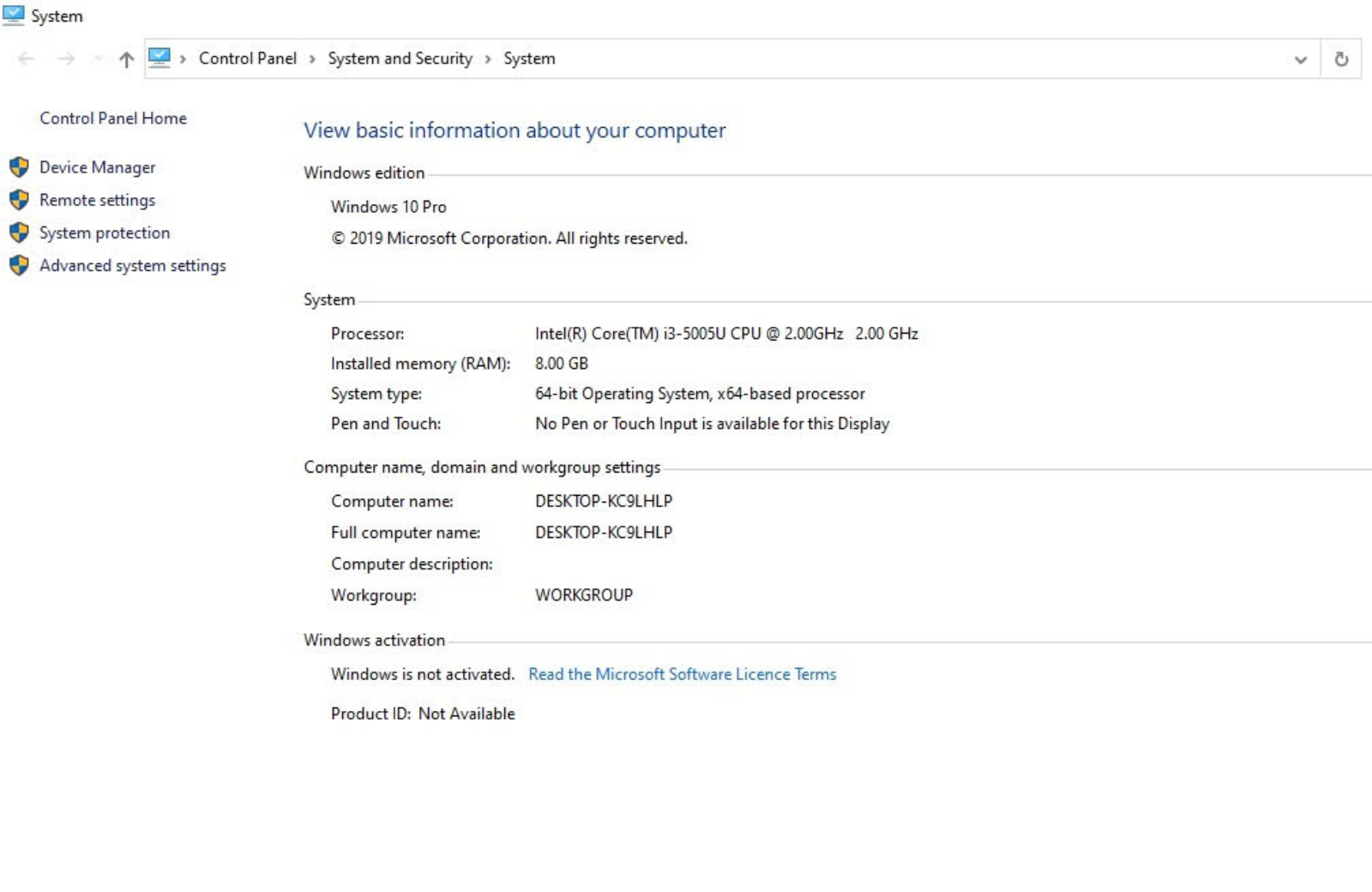Open the recent locations dropdown arrow
This screenshot has height=892, width=1372.
tap(98, 59)
